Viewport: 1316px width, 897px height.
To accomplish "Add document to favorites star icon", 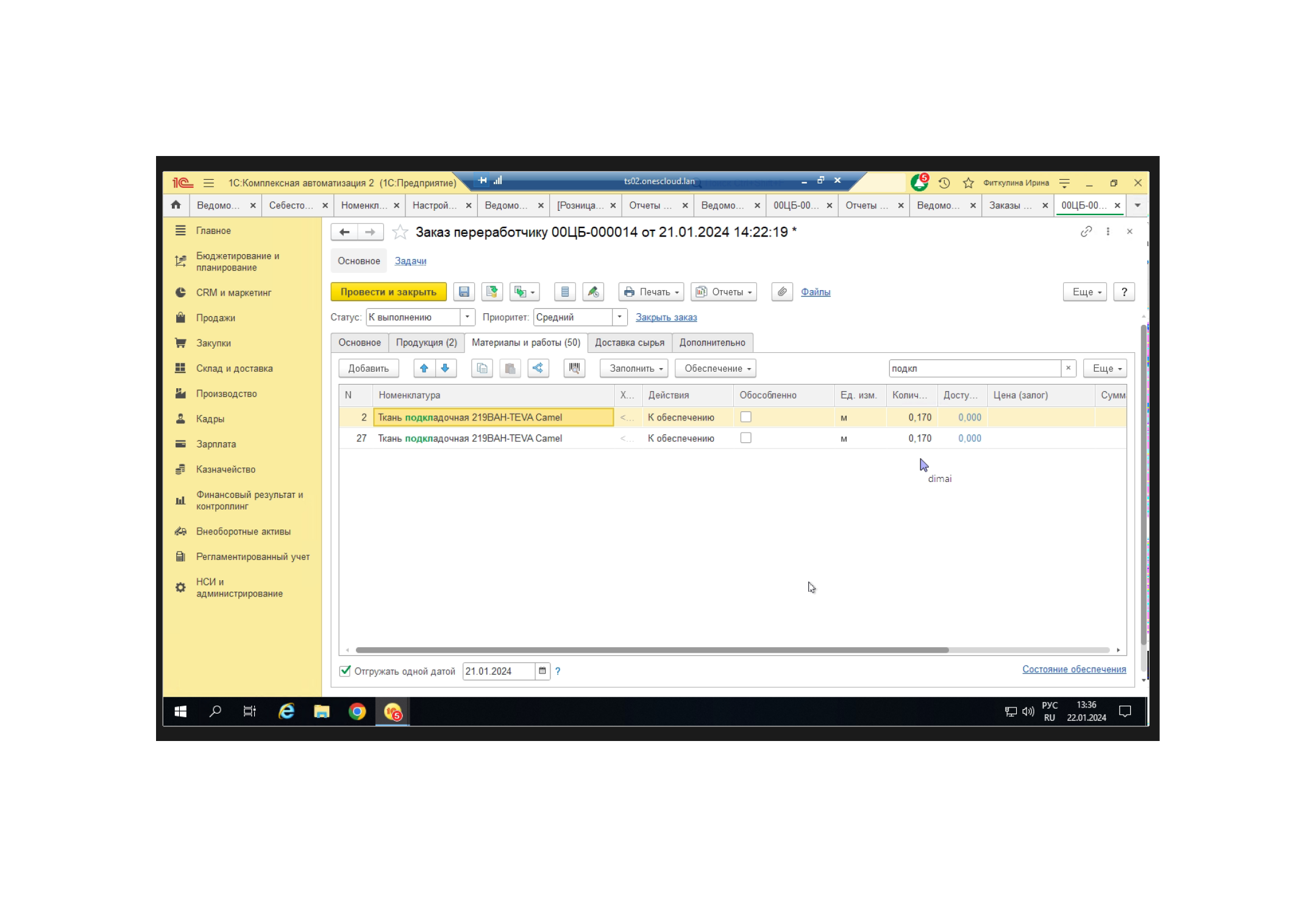I will click(400, 232).
